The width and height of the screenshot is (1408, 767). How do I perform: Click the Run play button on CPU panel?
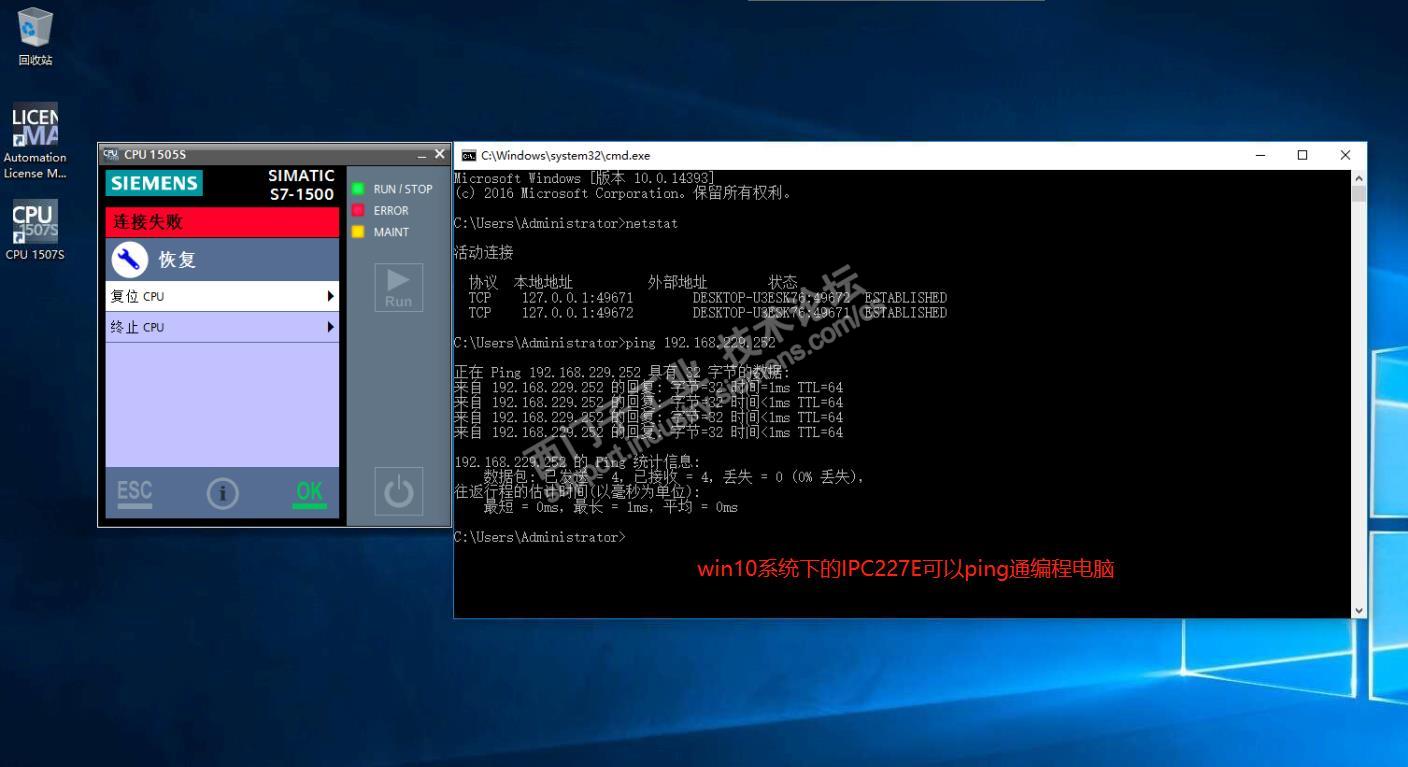point(398,287)
